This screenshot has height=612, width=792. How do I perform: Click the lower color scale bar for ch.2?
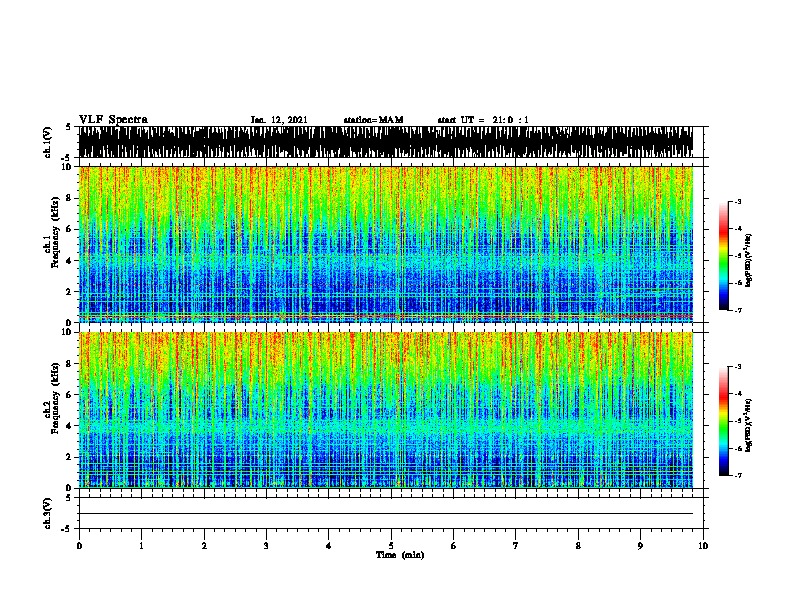click(x=724, y=421)
